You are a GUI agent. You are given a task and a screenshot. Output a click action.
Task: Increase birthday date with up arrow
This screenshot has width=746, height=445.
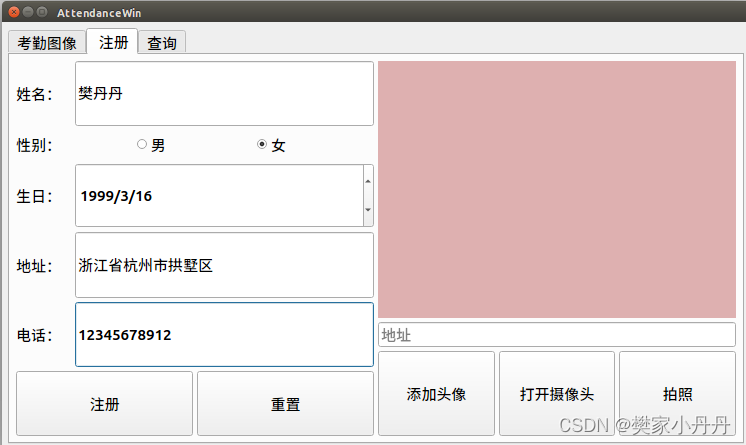pos(368,181)
